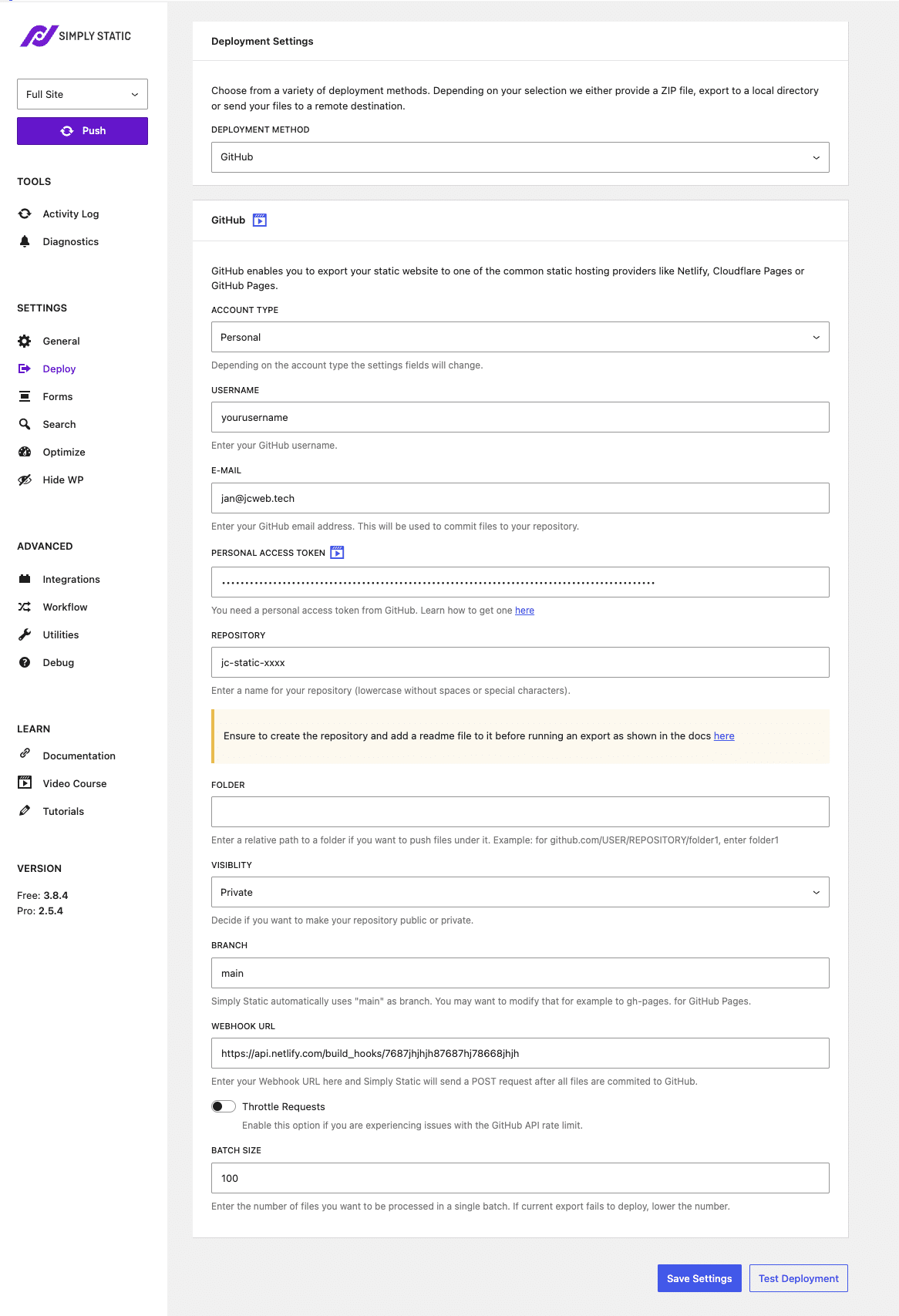
Task: Open video icon next to Personal Access Token
Action: (337, 553)
